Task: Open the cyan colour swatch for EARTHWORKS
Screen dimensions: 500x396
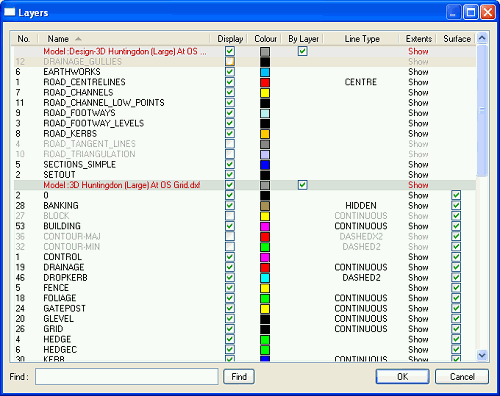Action: 265,72
